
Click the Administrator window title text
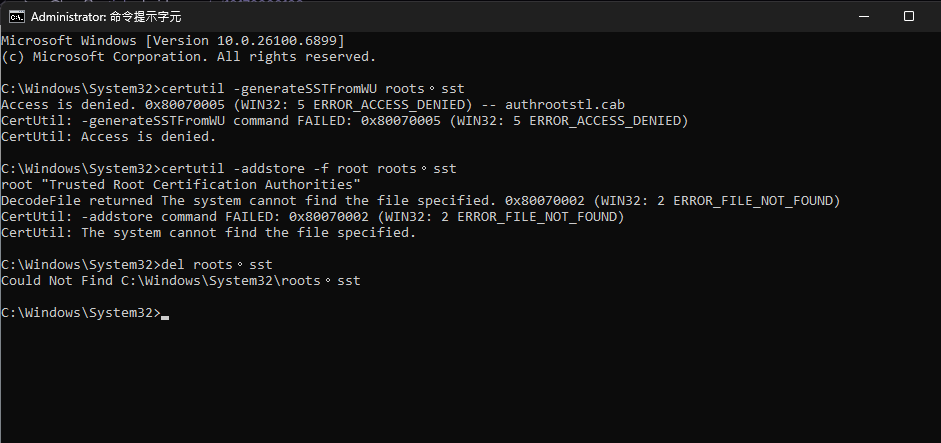pyautogui.click(x=106, y=17)
